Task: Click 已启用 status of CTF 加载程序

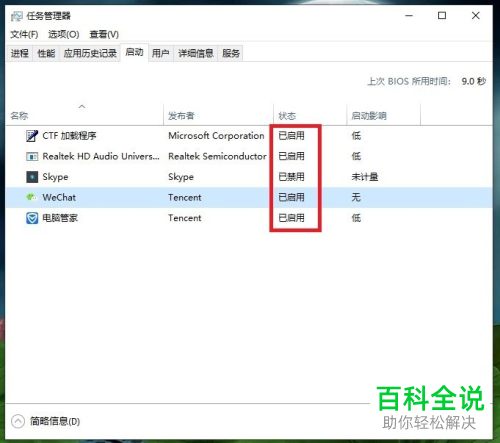Action: click(291, 136)
